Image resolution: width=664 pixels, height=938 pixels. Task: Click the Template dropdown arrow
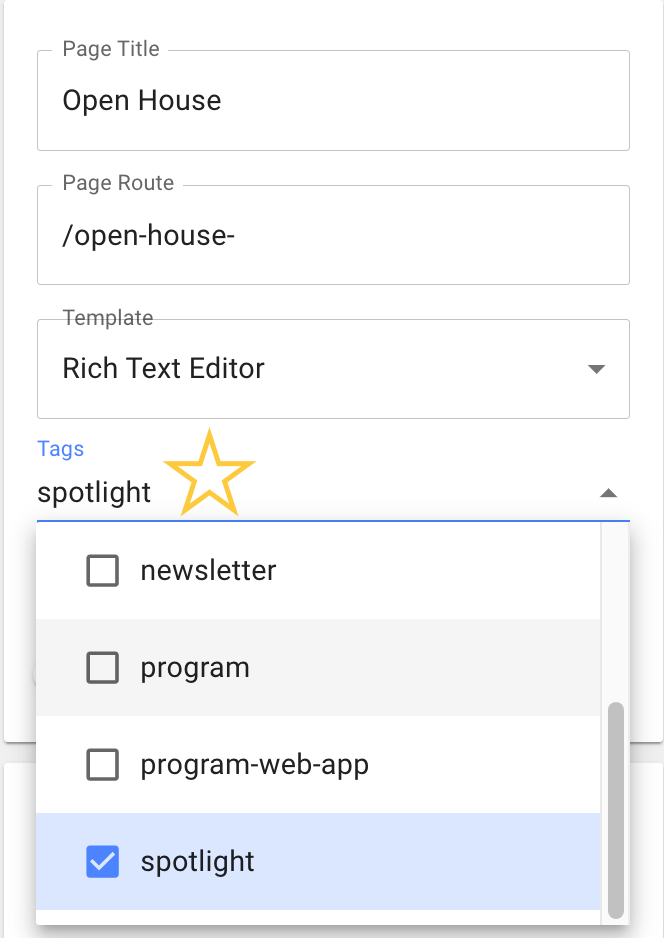(x=597, y=369)
